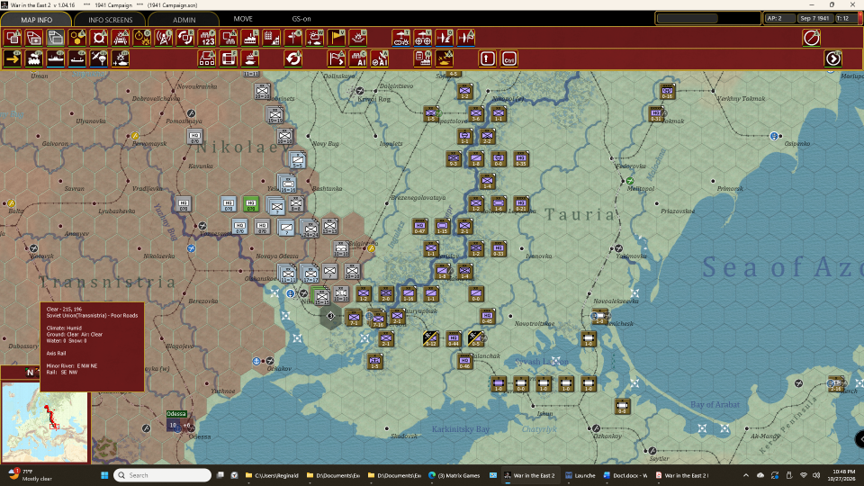Click the flag with arrow icon
This screenshot has width=864, height=486.
click(x=336, y=58)
